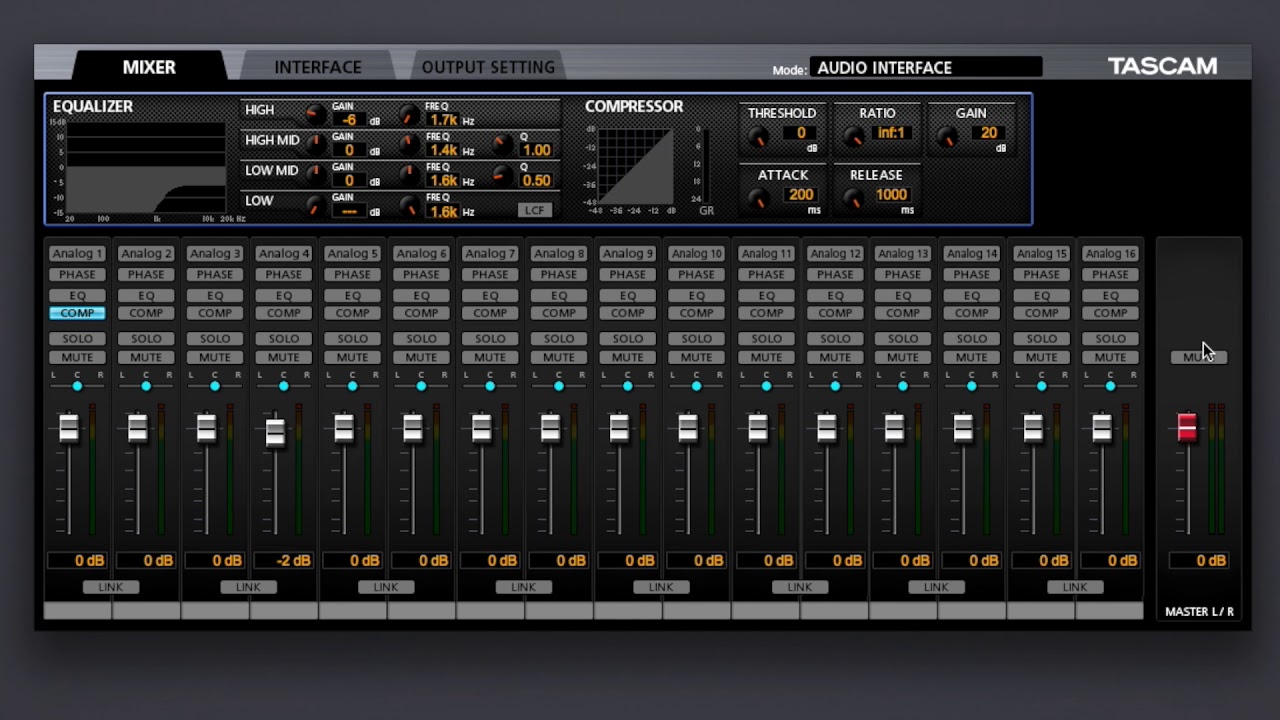1280x720 pixels.
Task: Click the HIGH gain value -6
Action: coord(349,120)
